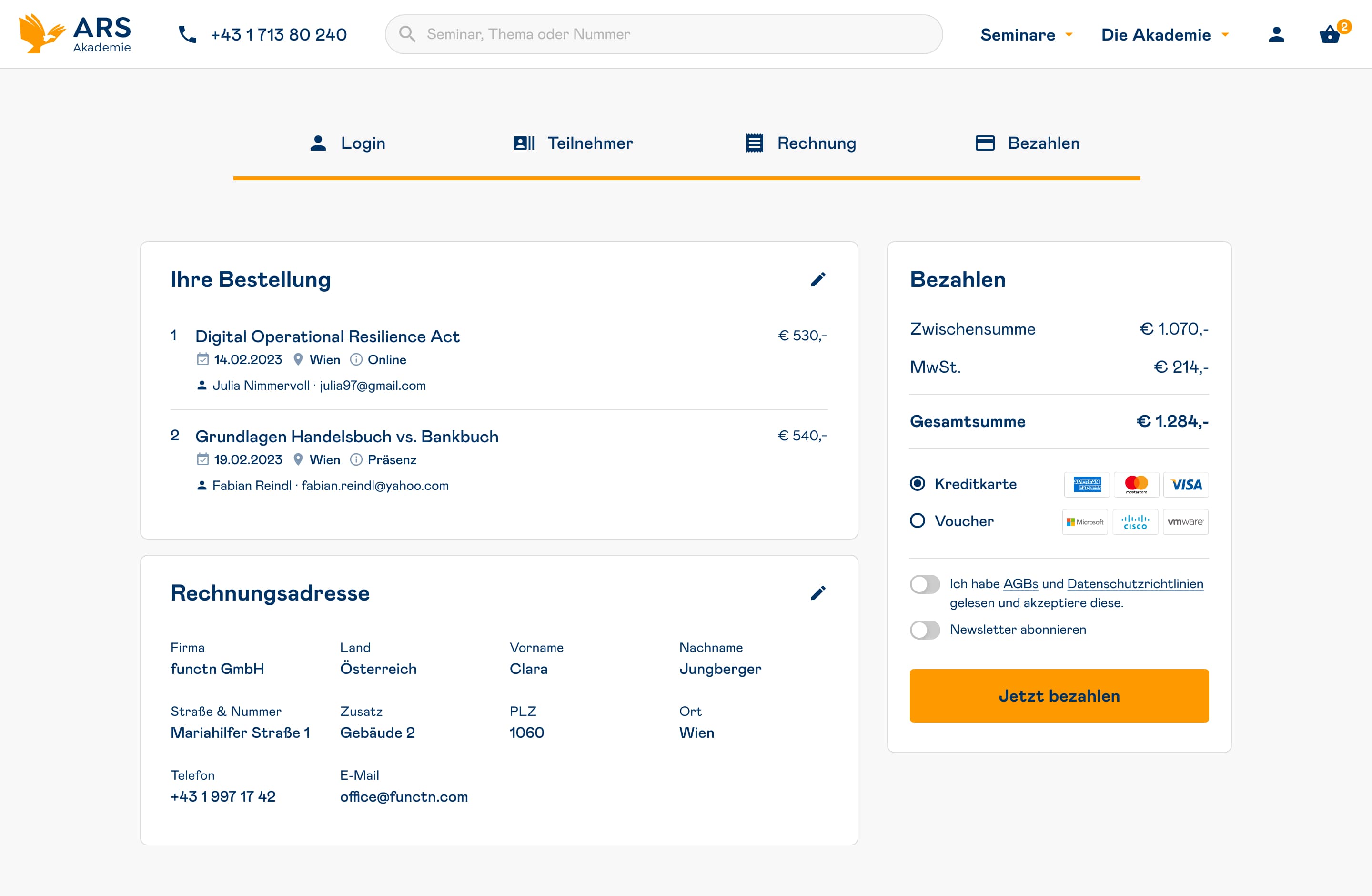The width and height of the screenshot is (1372, 896).
Task: Select the Kreditkarte radio button
Action: (x=917, y=484)
